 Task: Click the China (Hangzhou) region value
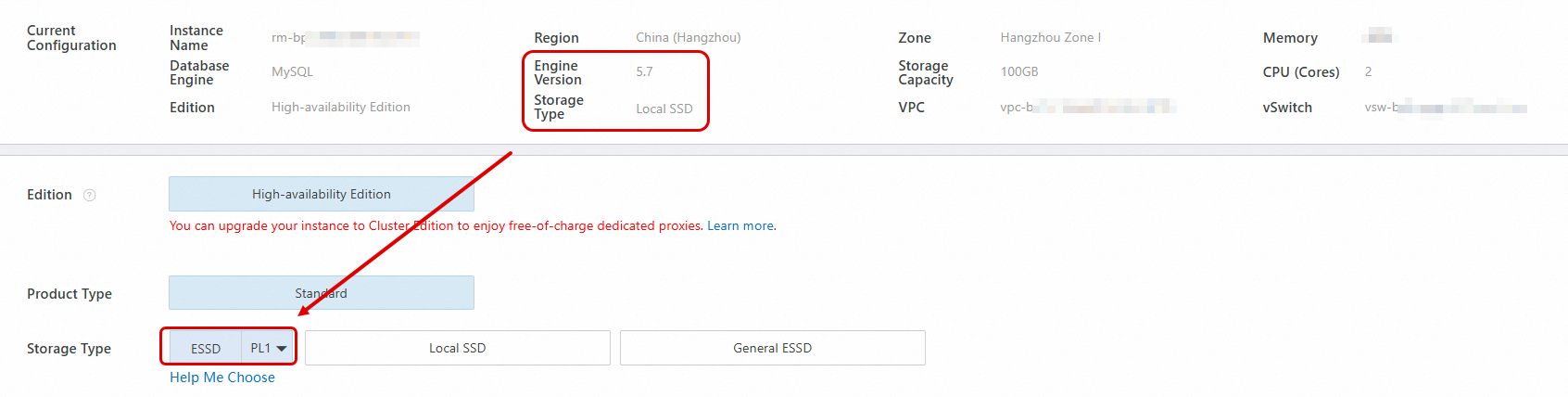coord(688,38)
